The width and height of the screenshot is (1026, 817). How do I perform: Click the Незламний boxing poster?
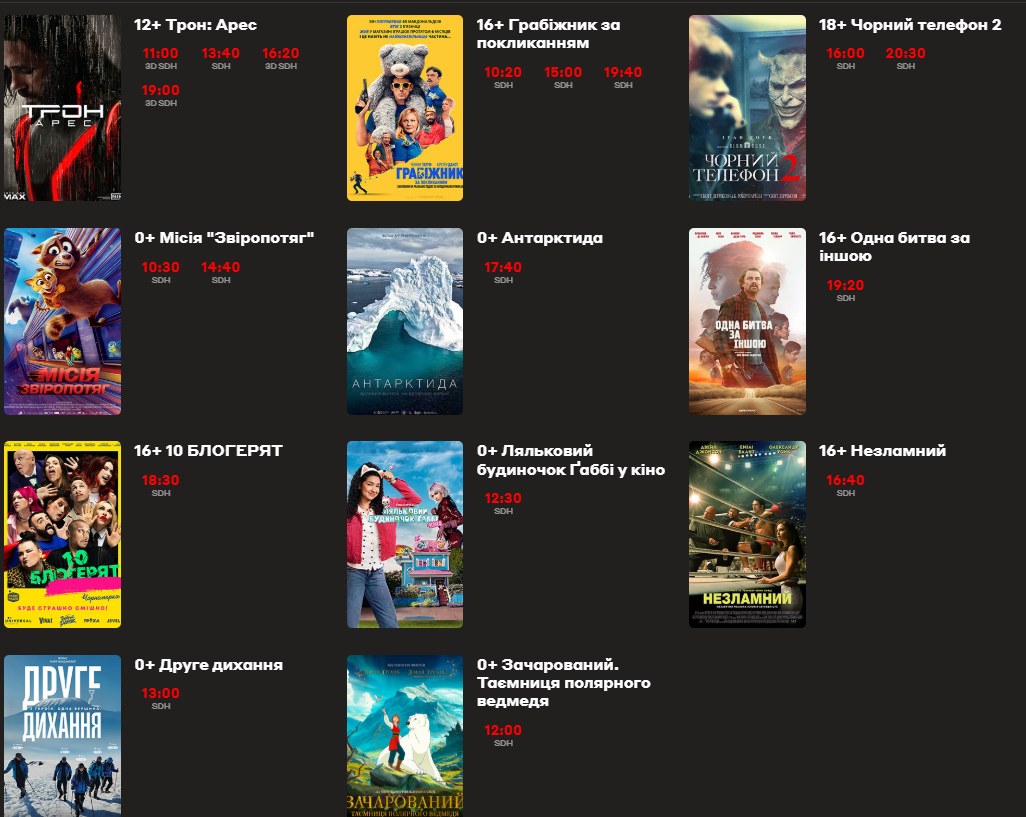(x=747, y=534)
